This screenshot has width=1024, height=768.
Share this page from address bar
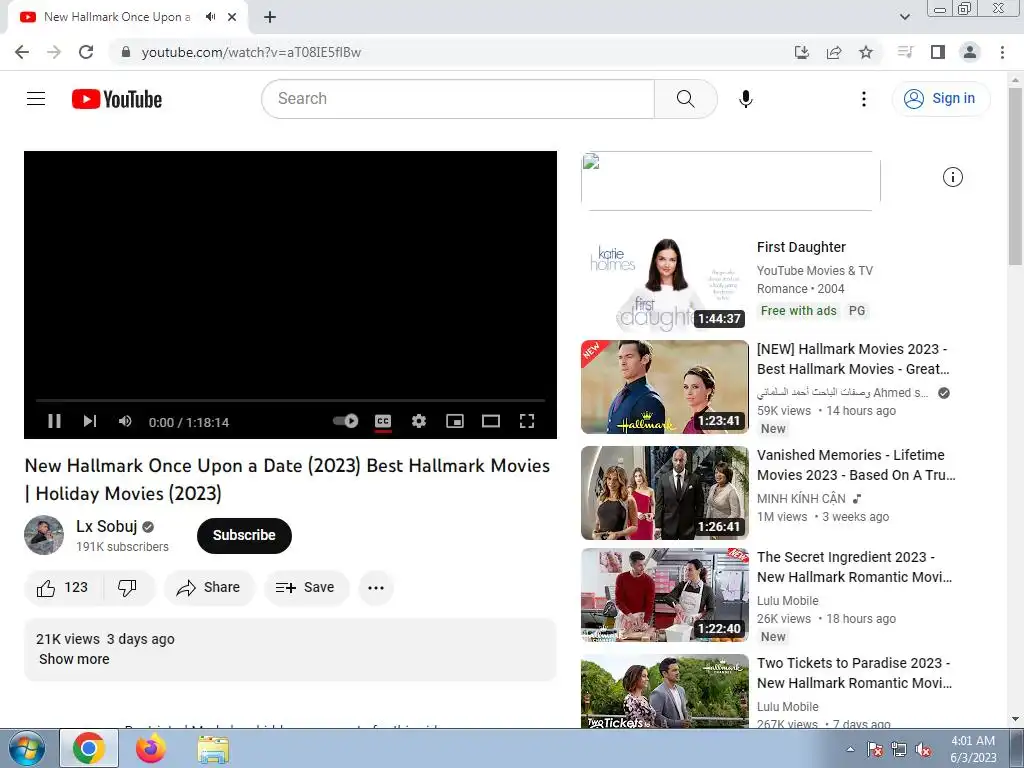(x=834, y=52)
